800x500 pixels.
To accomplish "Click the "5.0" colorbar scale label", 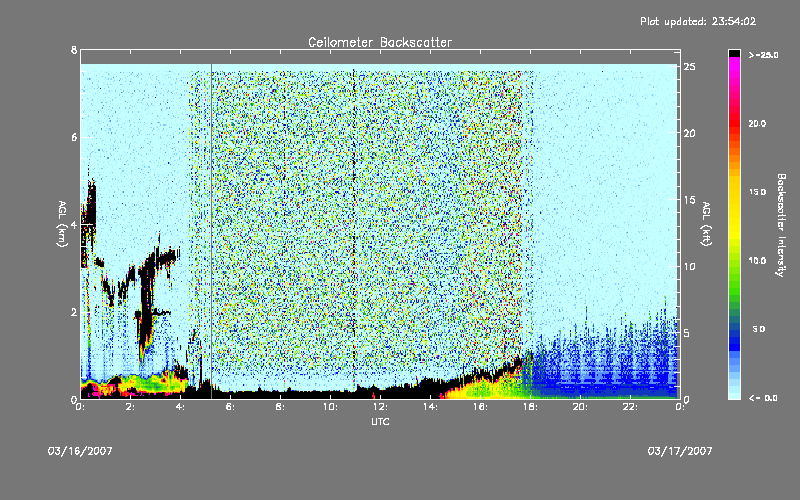I will click(x=759, y=329).
